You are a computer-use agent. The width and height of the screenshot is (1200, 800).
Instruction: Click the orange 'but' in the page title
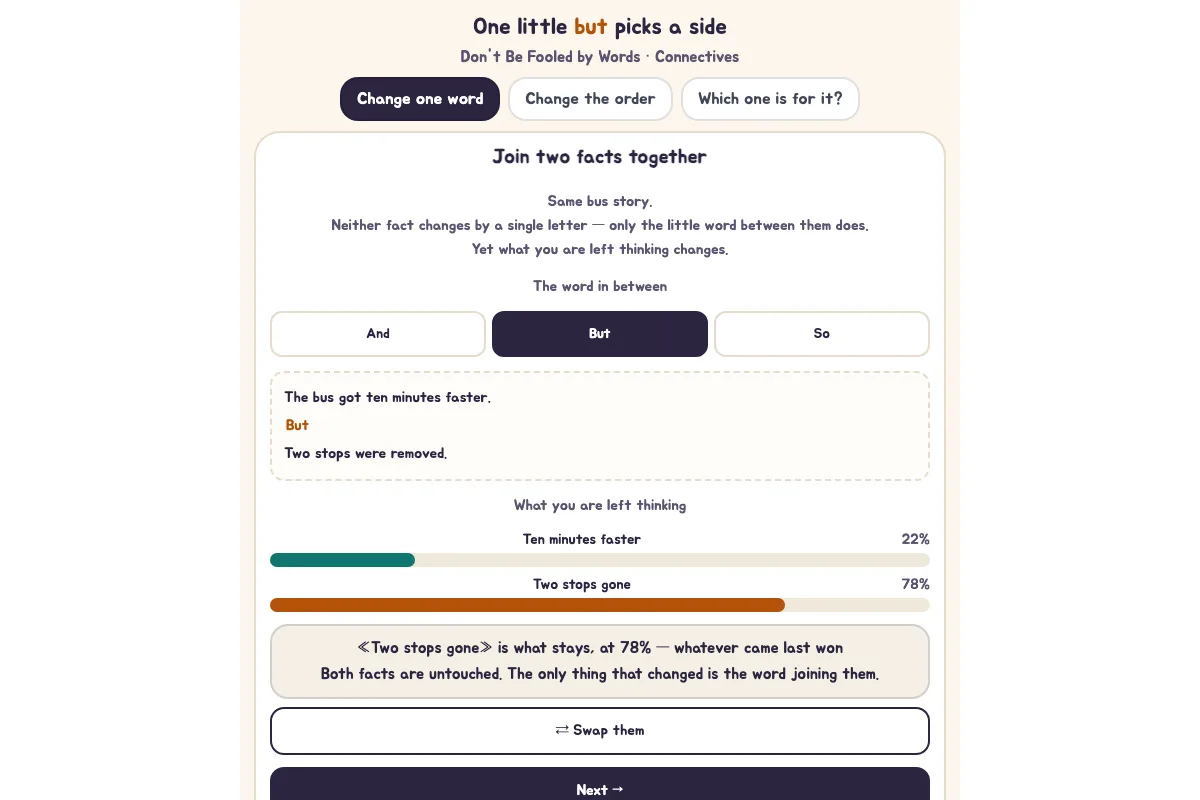click(591, 27)
